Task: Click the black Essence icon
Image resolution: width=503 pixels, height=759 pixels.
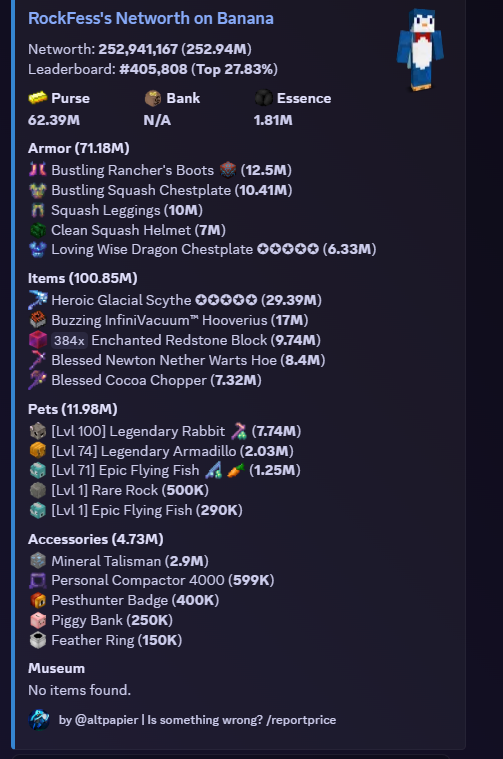Action: coord(264,98)
